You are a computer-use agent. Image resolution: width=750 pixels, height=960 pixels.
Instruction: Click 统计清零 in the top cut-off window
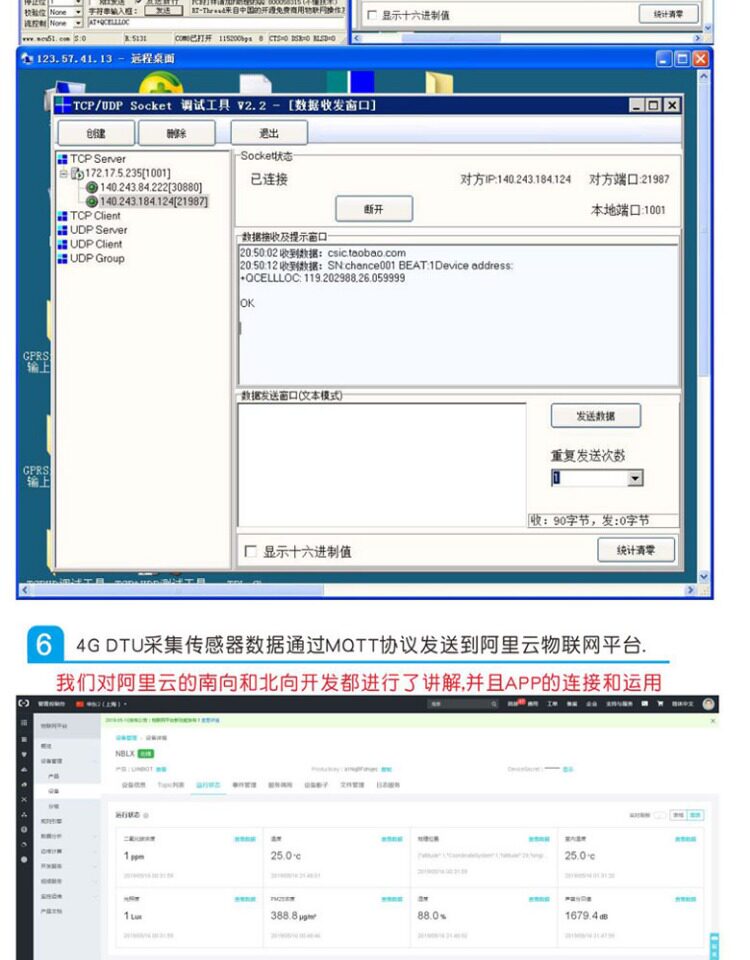pos(669,14)
